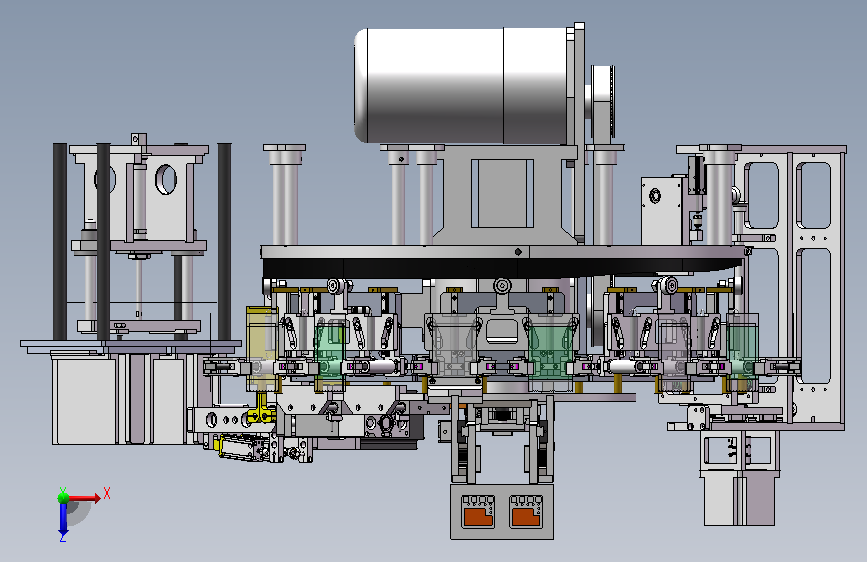Select the small pulley wheel right of the tank
867x562 pixels.
coord(603,103)
